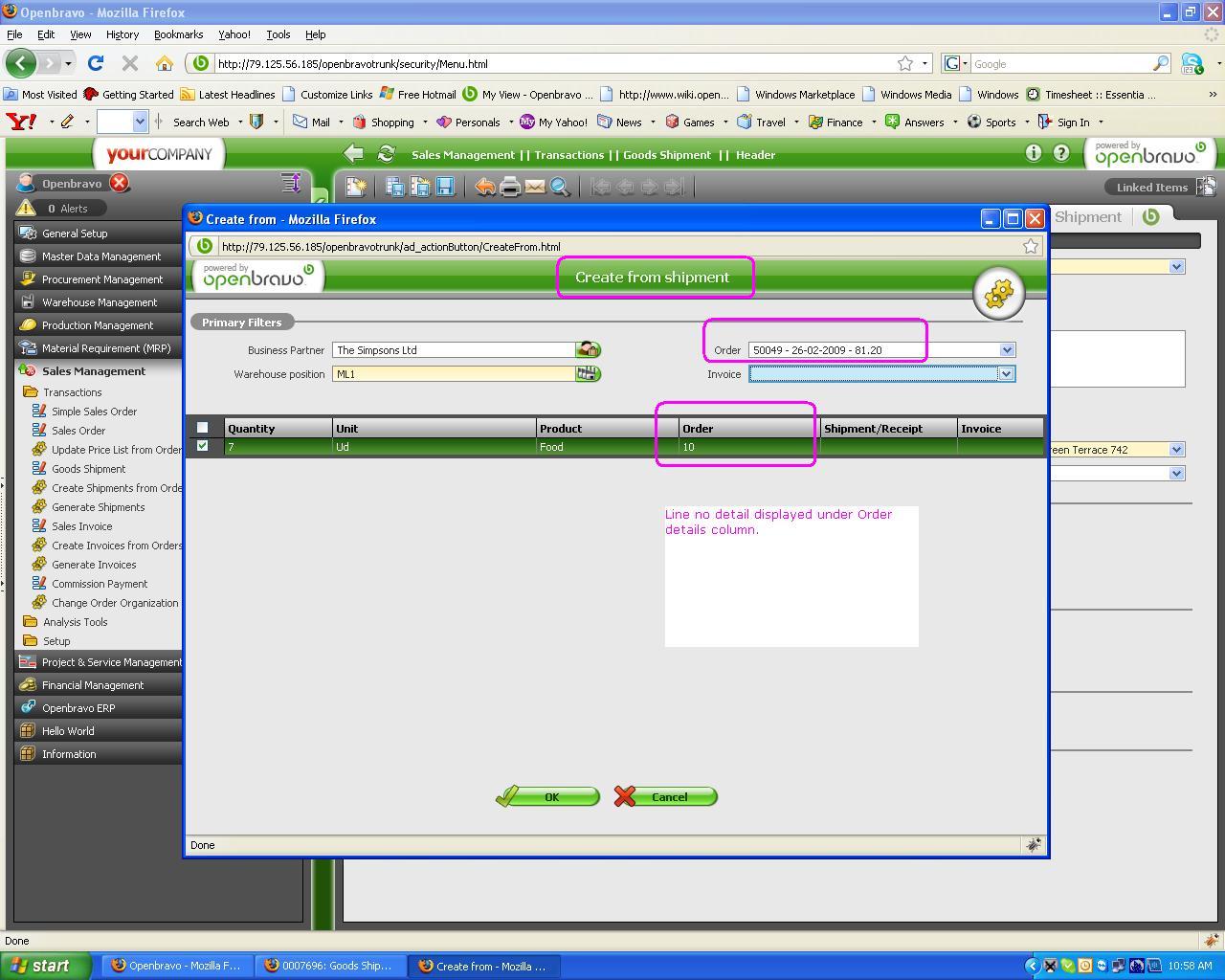Open the search magnifier in the Openbravo toolbar
Viewport: 1225px width, 980px height.
(560, 187)
